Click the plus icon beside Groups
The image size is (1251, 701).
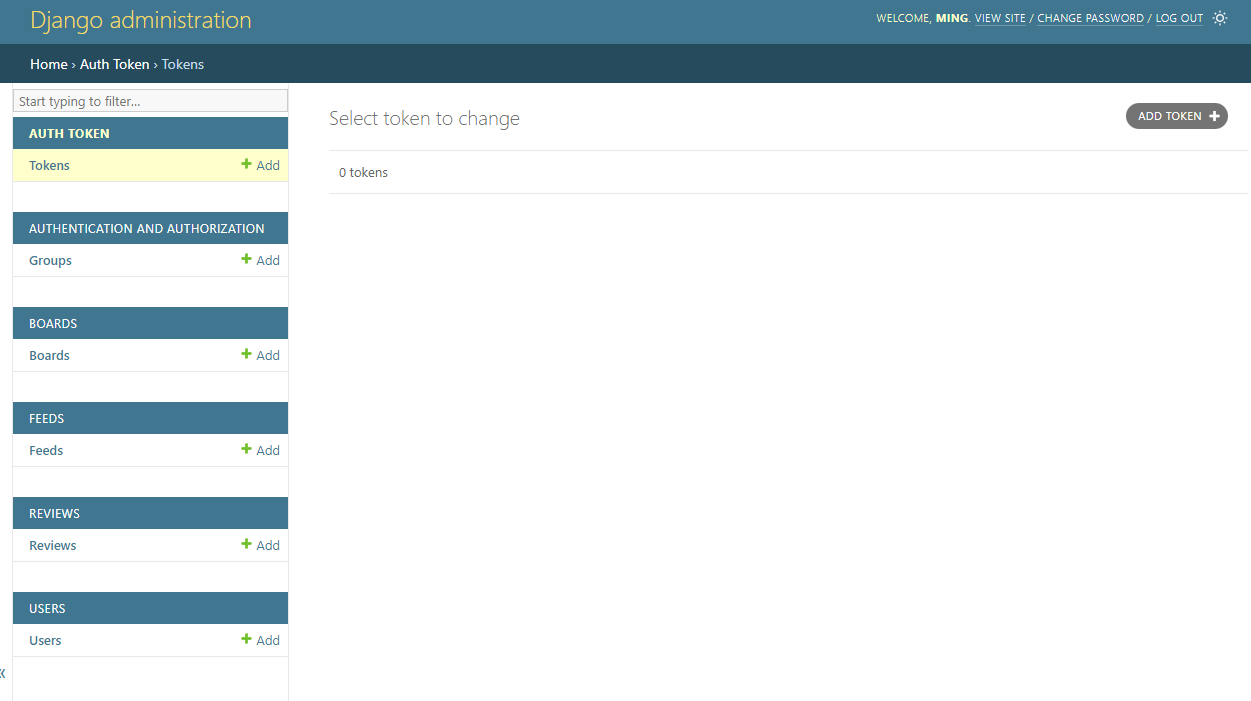click(246, 259)
